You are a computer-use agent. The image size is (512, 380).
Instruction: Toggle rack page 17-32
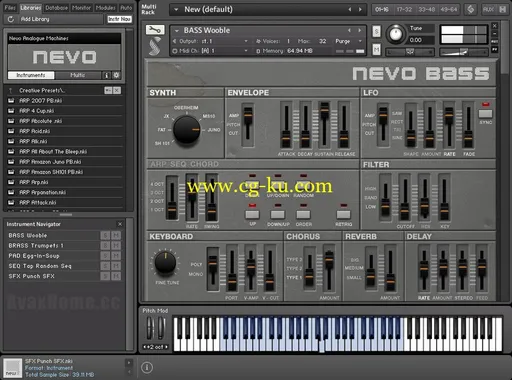tap(404, 9)
